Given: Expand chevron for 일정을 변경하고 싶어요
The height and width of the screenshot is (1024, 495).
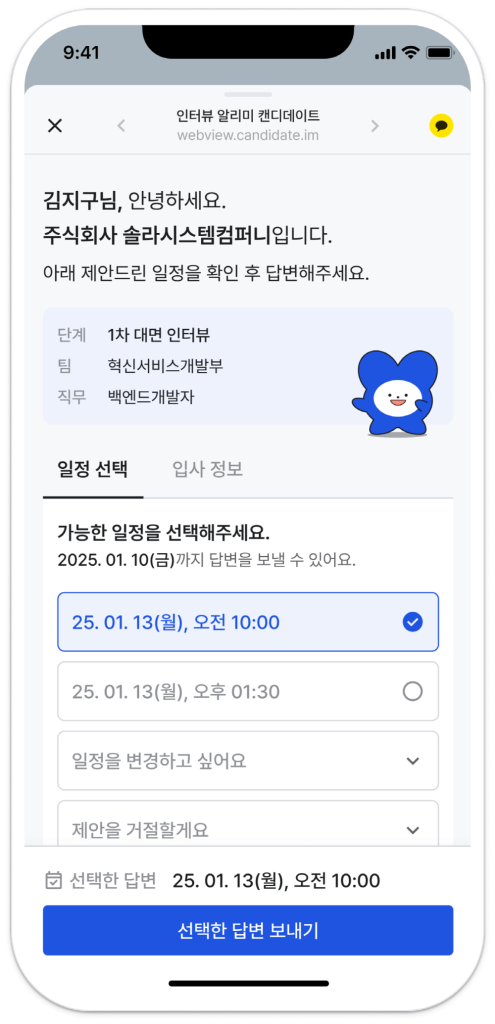Looking at the screenshot, I should coord(412,761).
